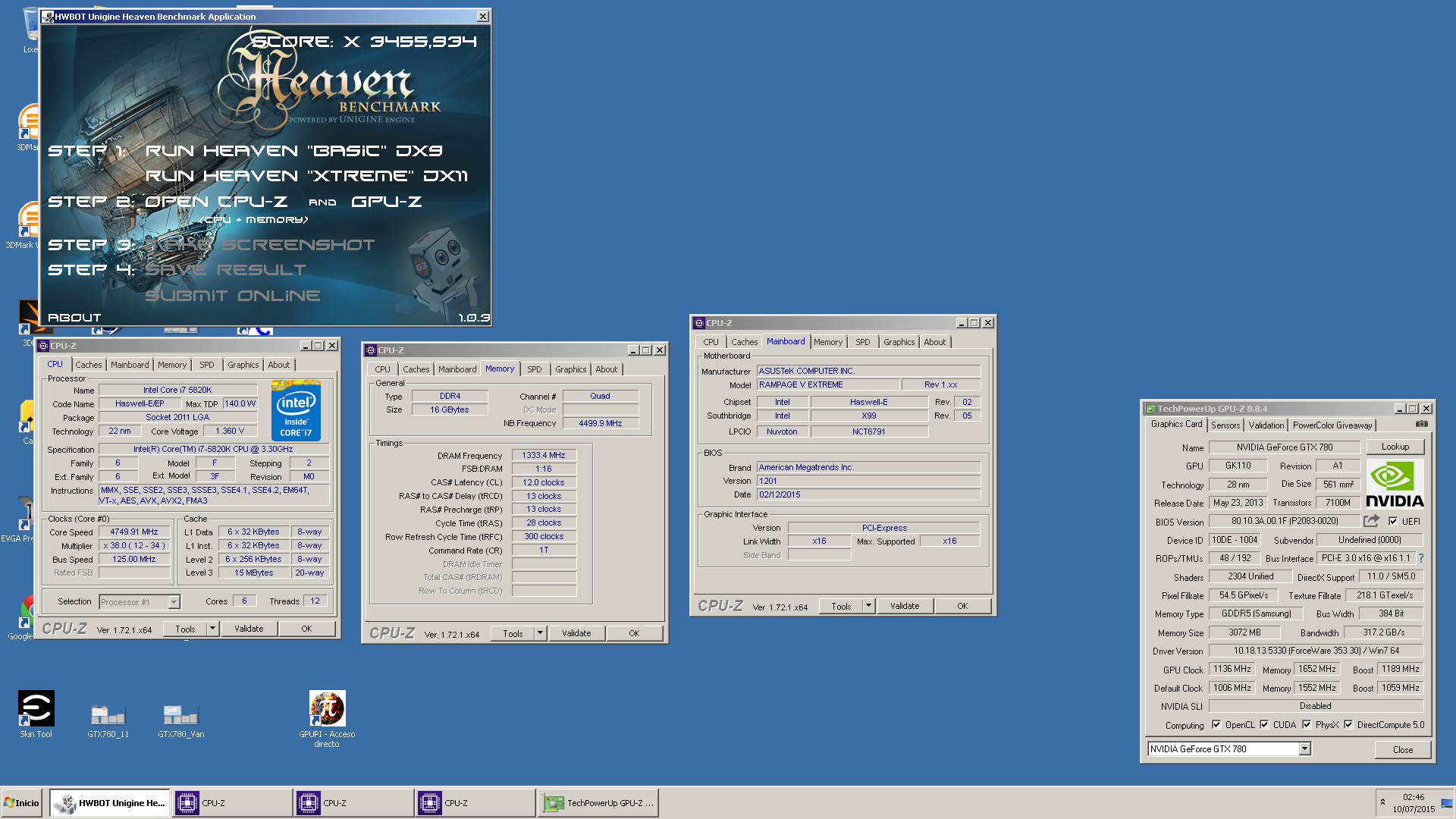Open the GTX780_11 desktop shortcut
Viewport: 1456px width, 819px height.
pos(108,720)
